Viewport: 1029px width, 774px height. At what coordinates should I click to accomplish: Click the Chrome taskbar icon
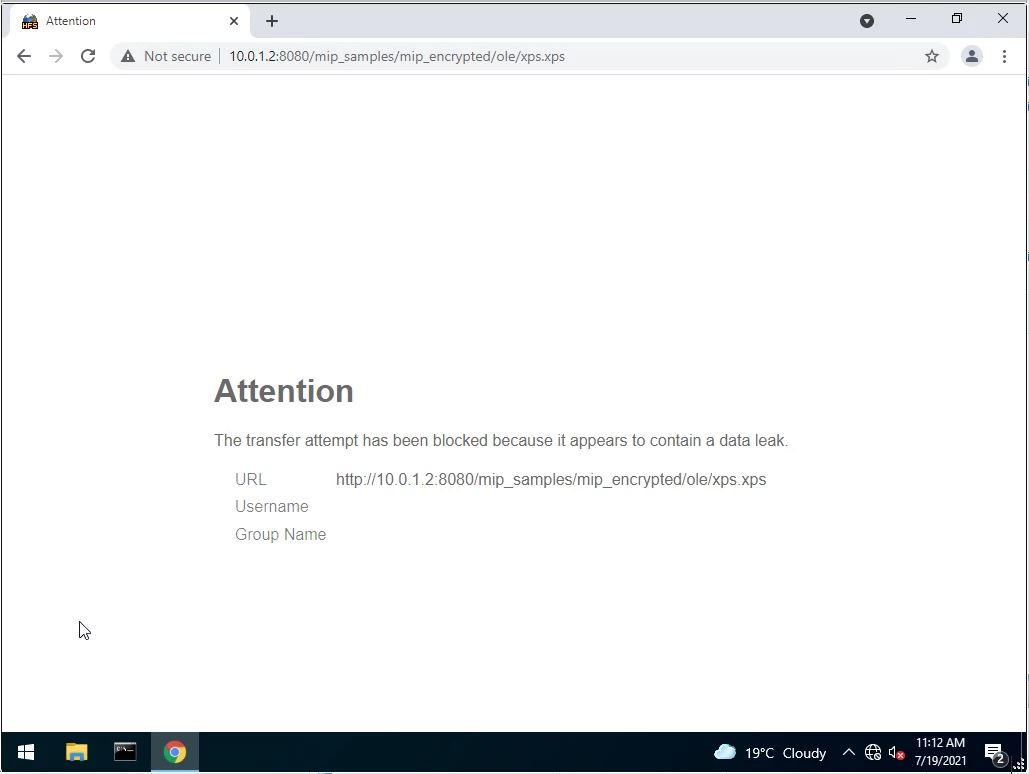[x=175, y=752]
